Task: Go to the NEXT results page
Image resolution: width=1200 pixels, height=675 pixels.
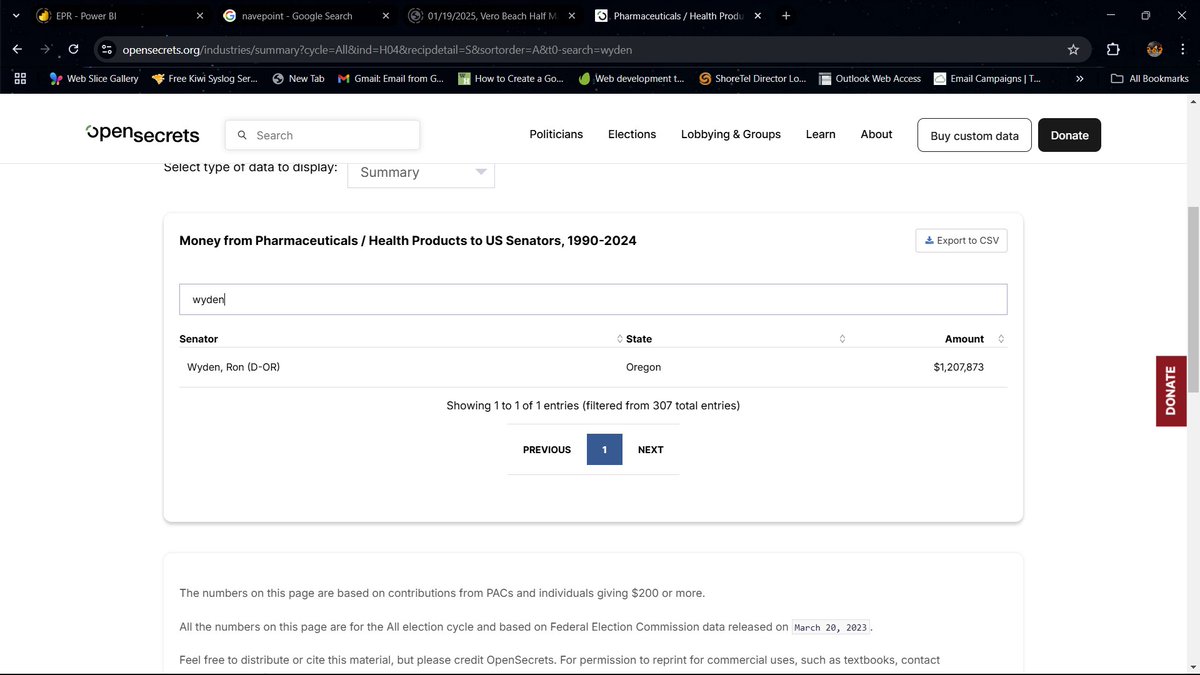Action: 651,450
